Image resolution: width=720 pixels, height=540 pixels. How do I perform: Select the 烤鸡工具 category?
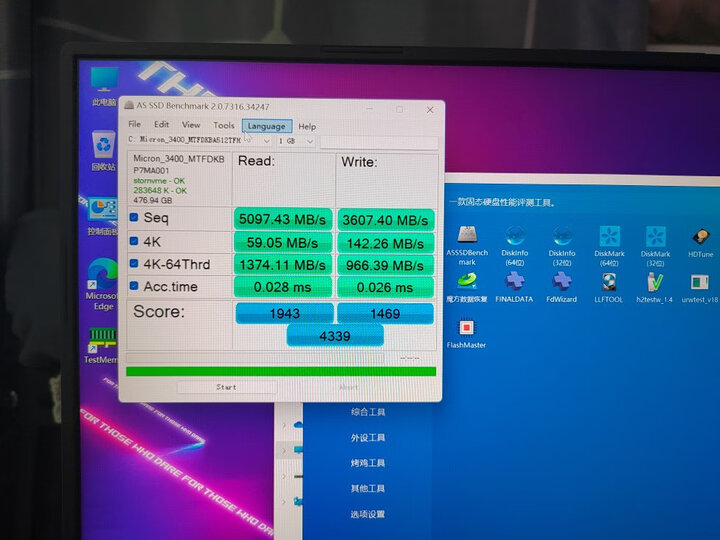click(368, 463)
